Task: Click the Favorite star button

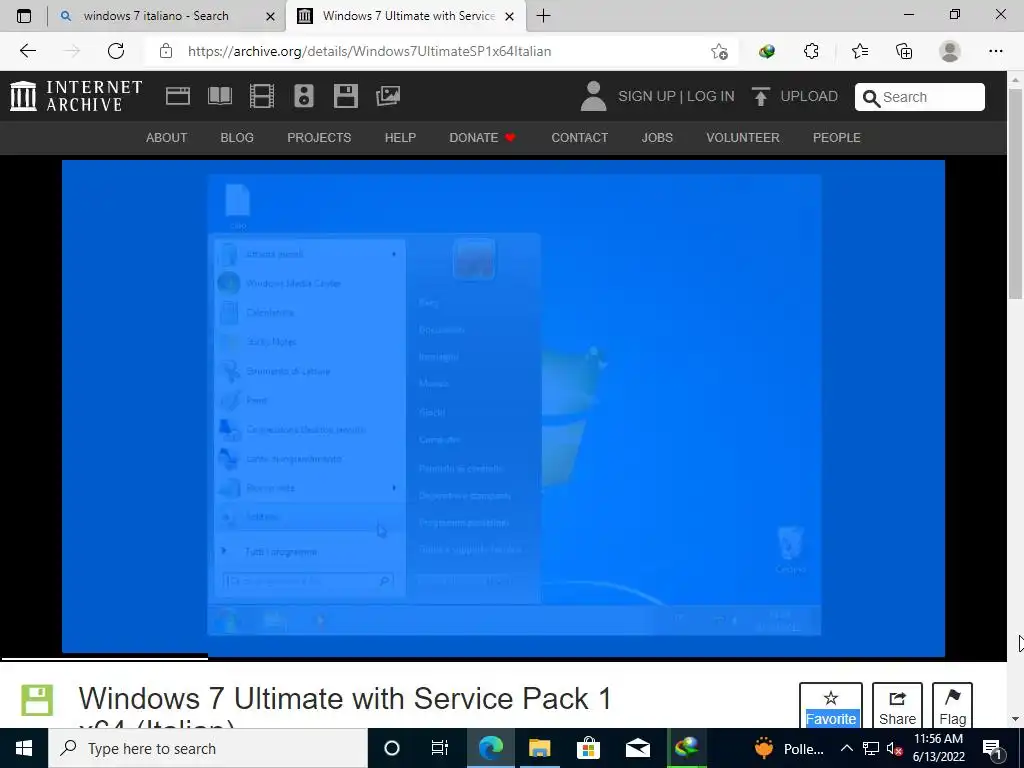Action: (x=831, y=707)
